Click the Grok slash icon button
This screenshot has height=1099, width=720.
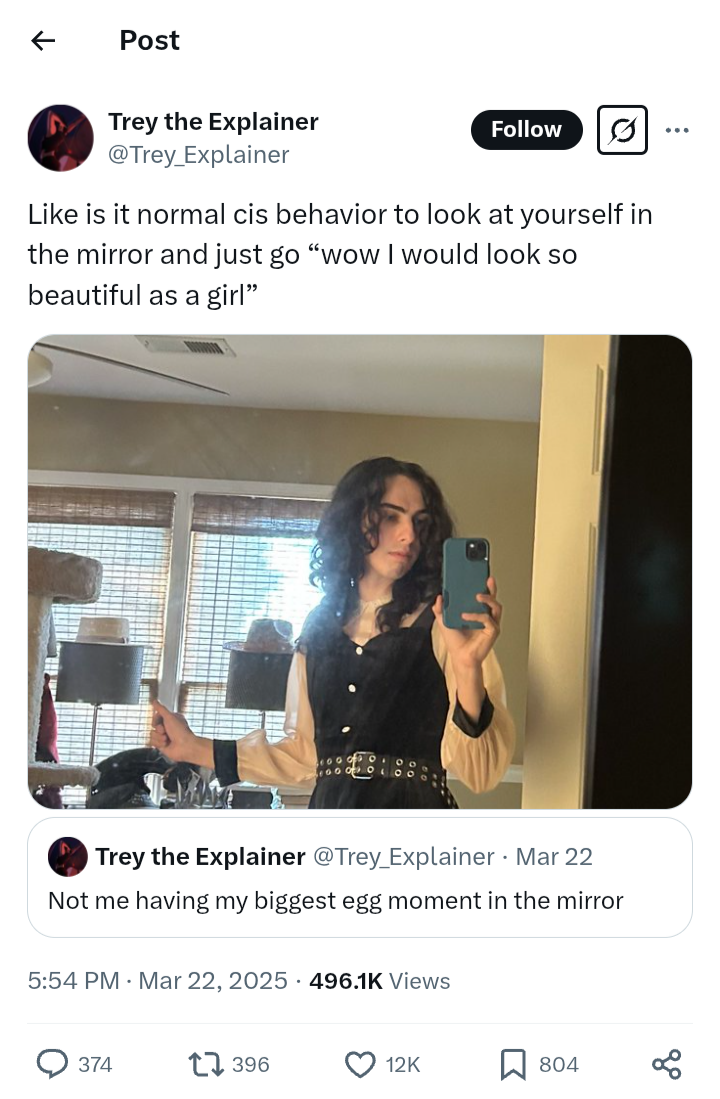(622, 130)
